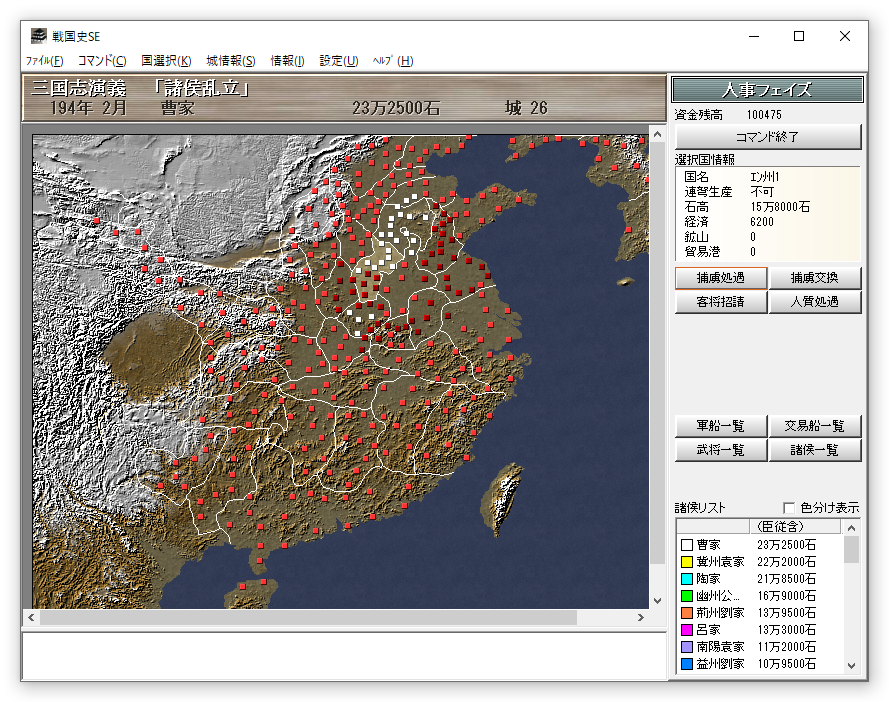Viewport: 889px width, 702px height.
Task: Open the ファイル(F) menu
Action: 44,61
